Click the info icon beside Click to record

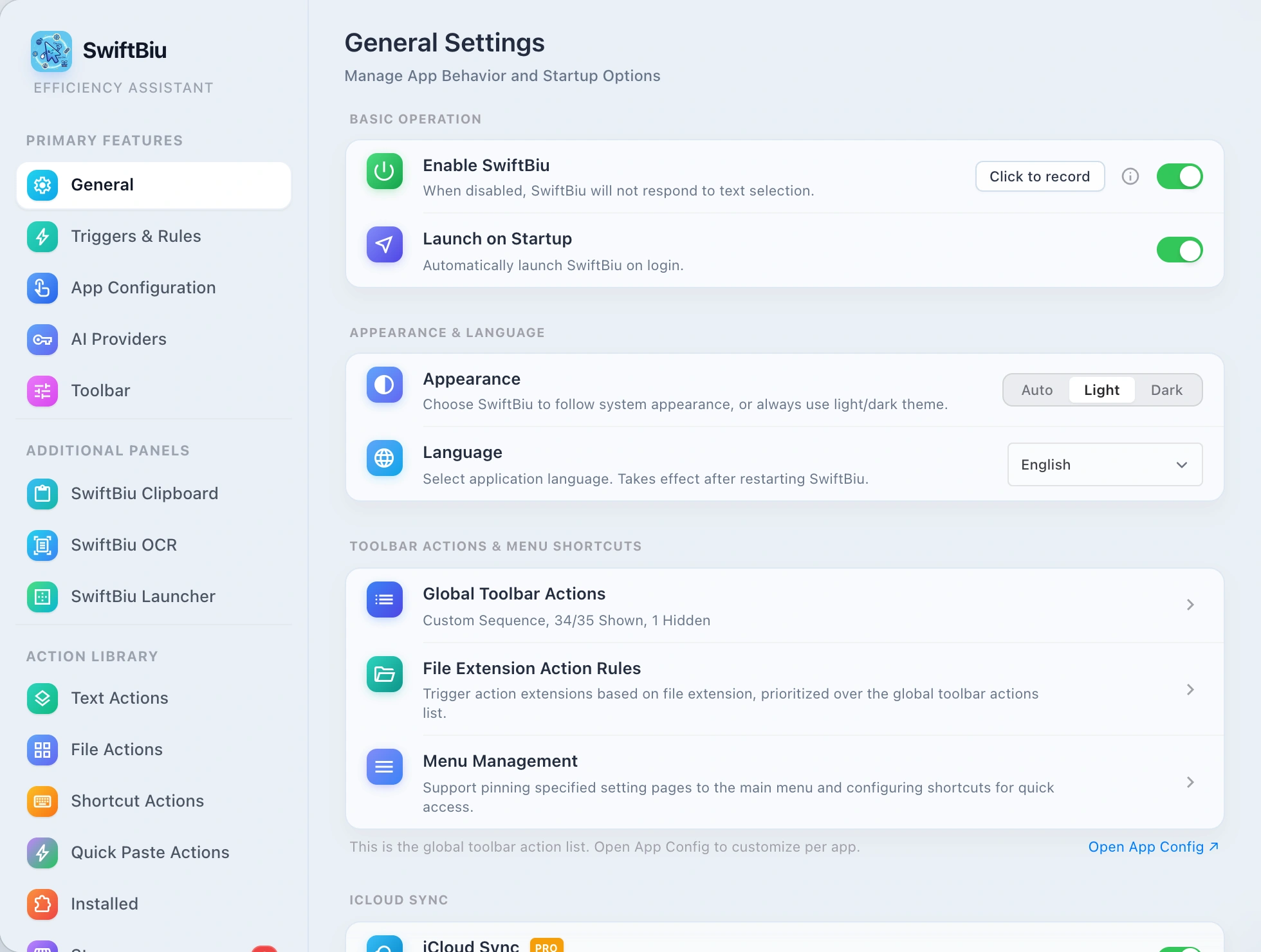tap(1130, 176)
